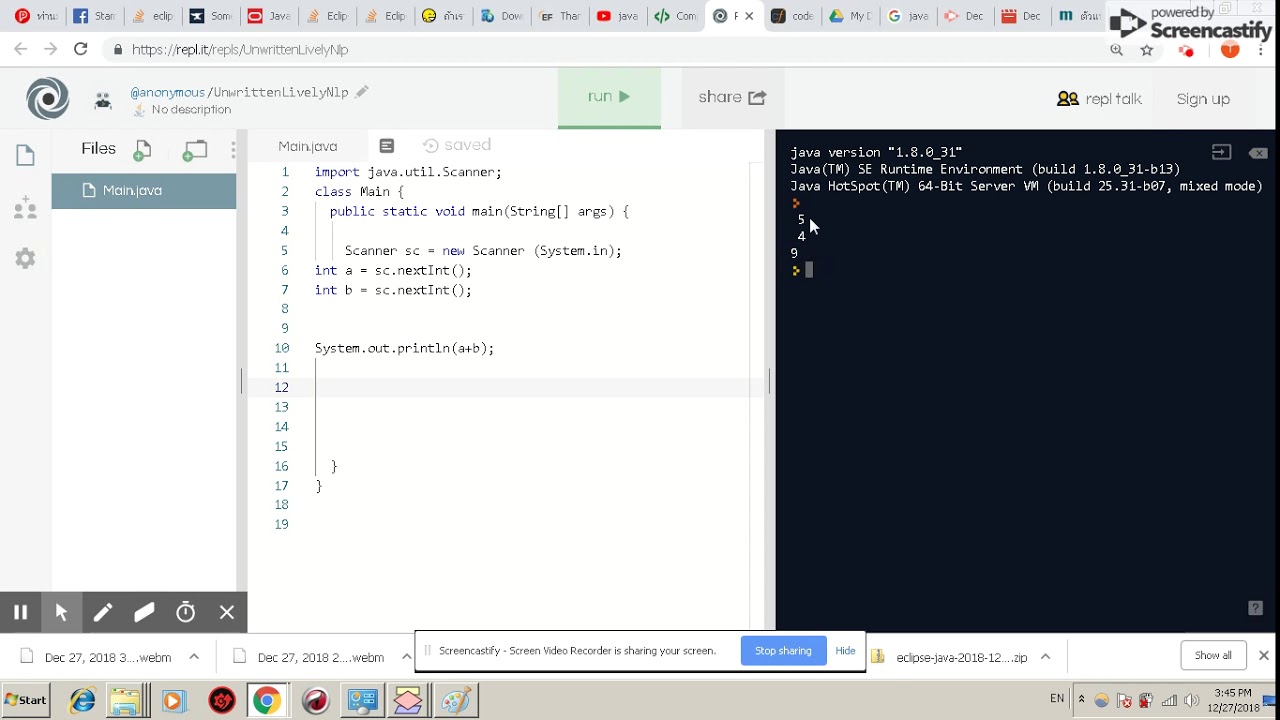Select the Screencastify mouse cursor tool

61,612
